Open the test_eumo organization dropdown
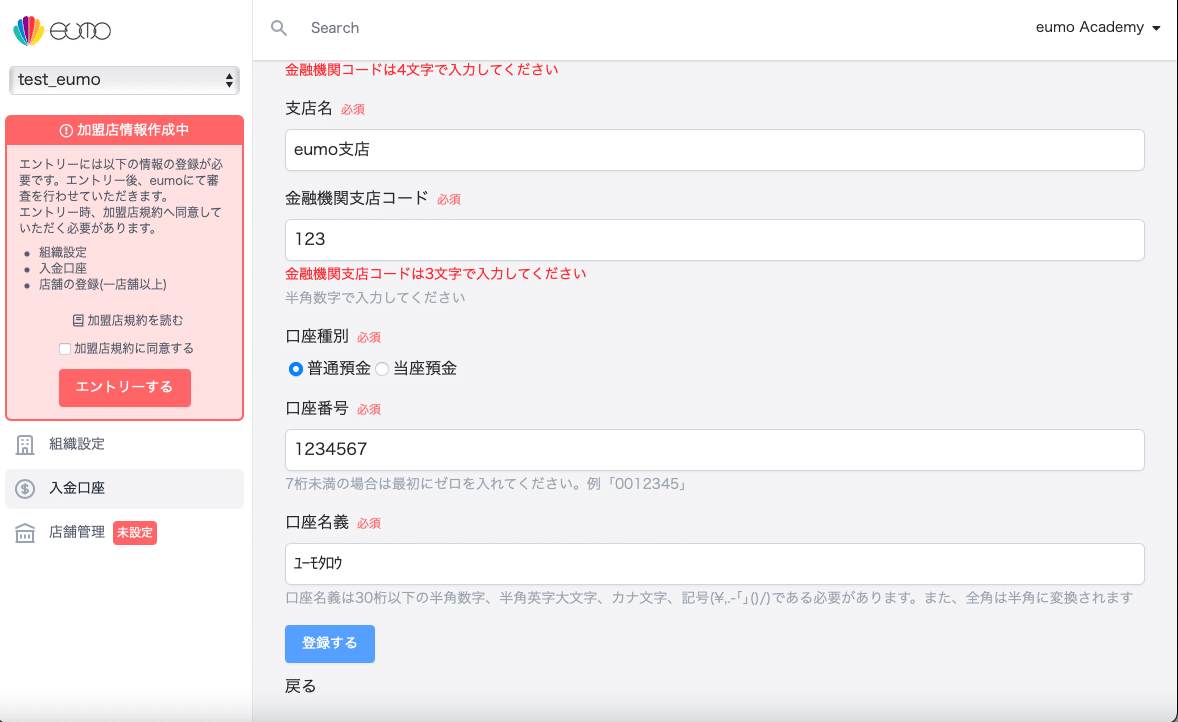 tap(125, 80)
